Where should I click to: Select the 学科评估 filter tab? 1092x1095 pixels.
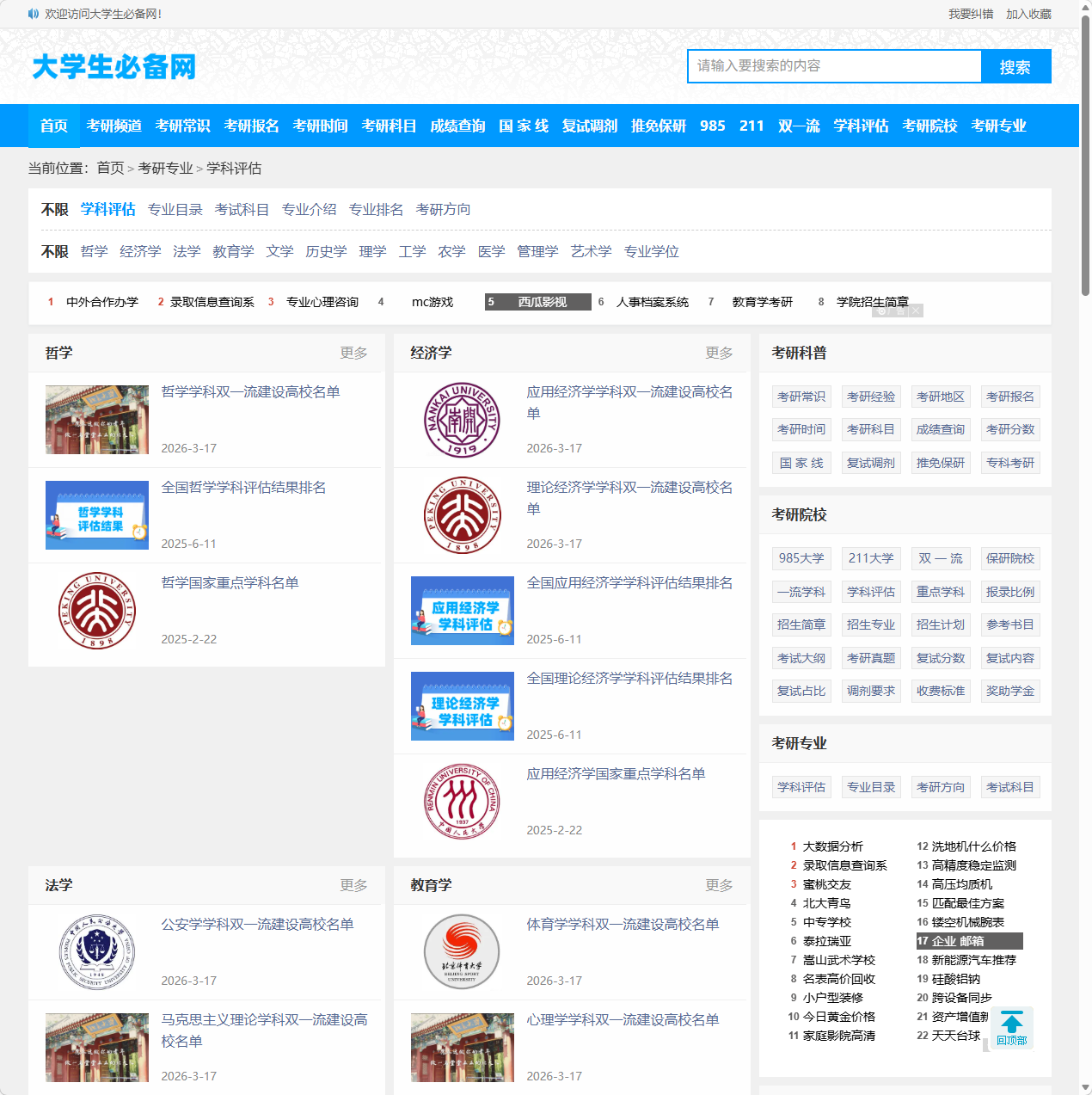pyautogui.click(x=107, y=208)
